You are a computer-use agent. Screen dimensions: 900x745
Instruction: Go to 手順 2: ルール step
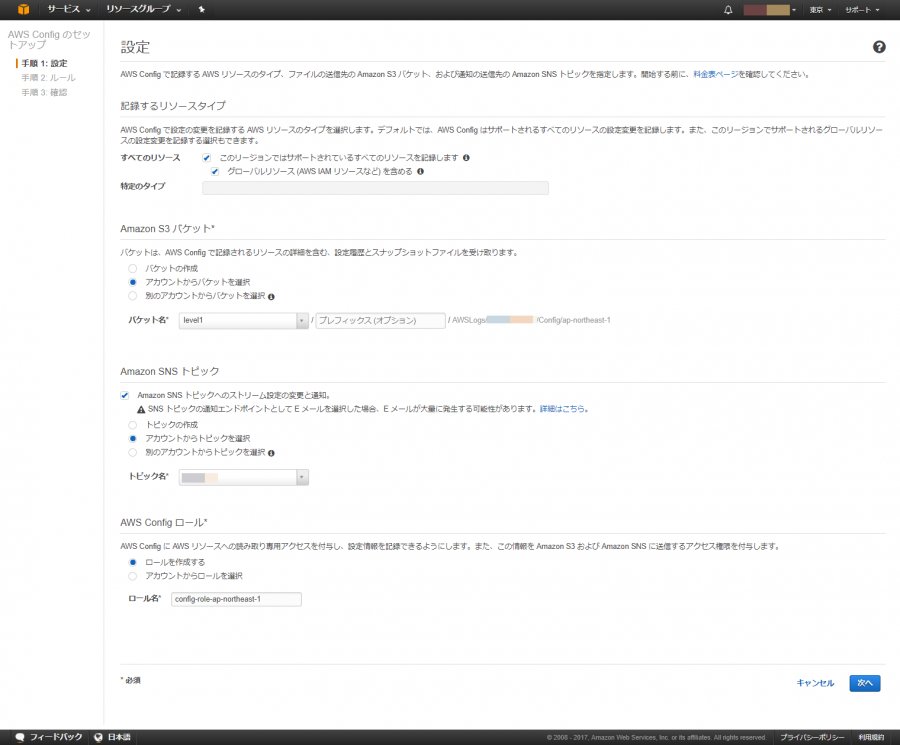point(48,77)
